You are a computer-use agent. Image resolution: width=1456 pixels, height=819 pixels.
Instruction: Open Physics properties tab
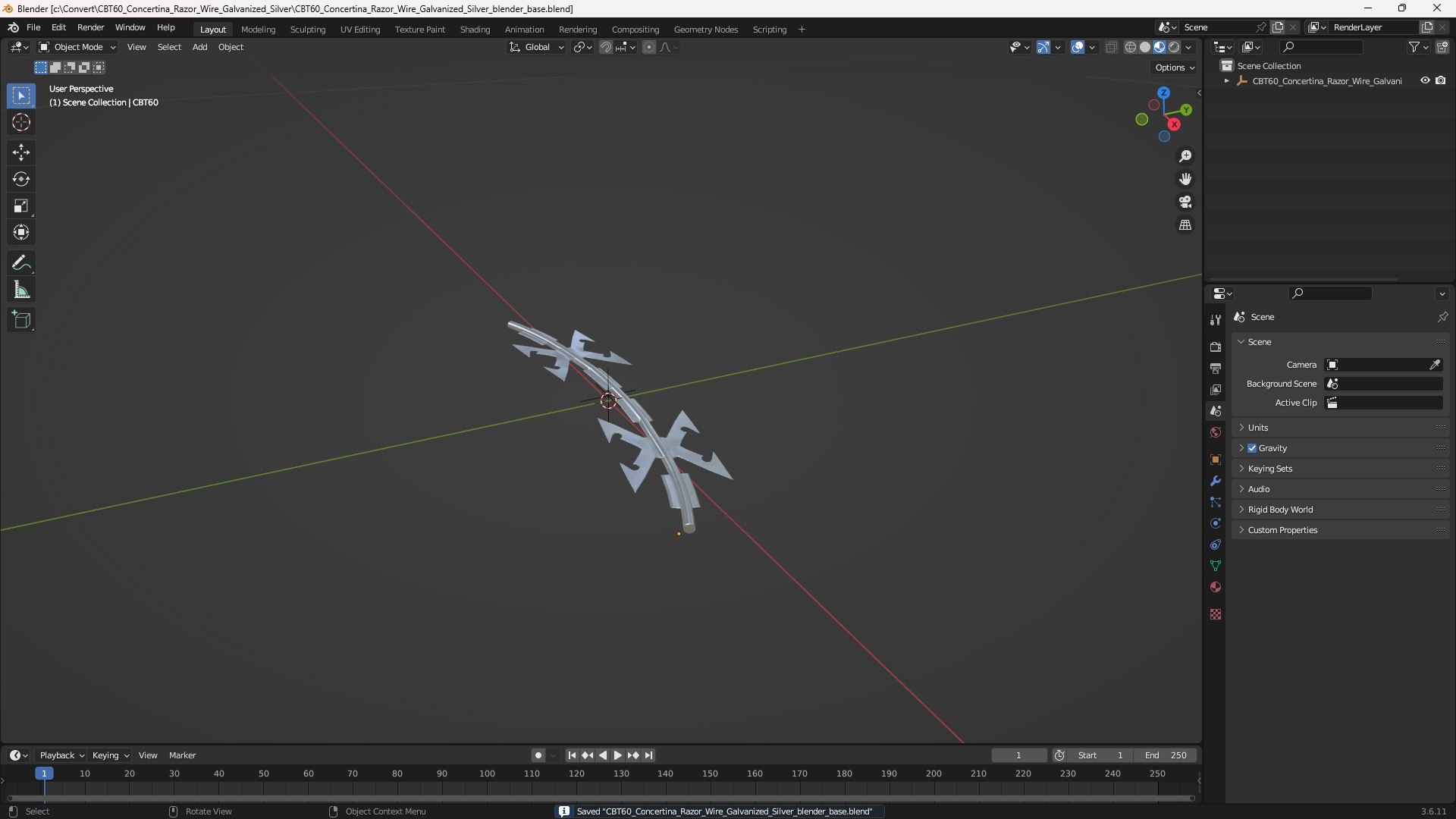point(1216,523)
